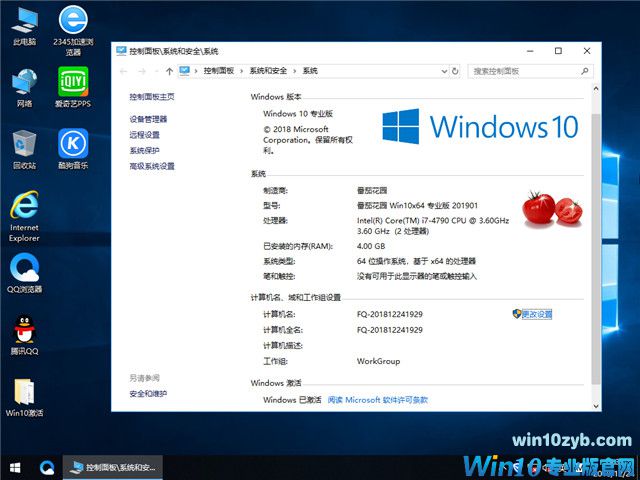This screenshot has width=640, height=480.
Task: Select the 4.00 GB RAM value
Action: pyautogui.click(x=371, y=246)
